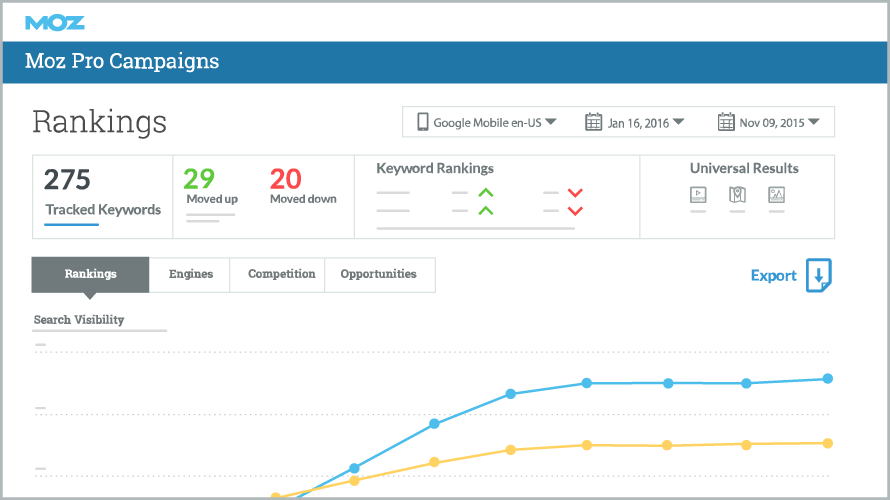Click the last blue line data point
This screenshot has width=890, height=500.
(x=828, y=379)
